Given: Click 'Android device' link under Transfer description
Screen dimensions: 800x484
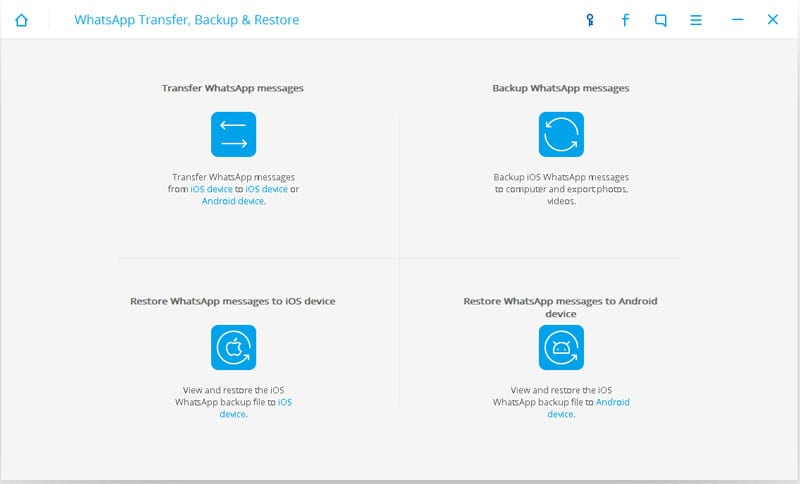Looking at the screenshot, I should pos(233,201).
